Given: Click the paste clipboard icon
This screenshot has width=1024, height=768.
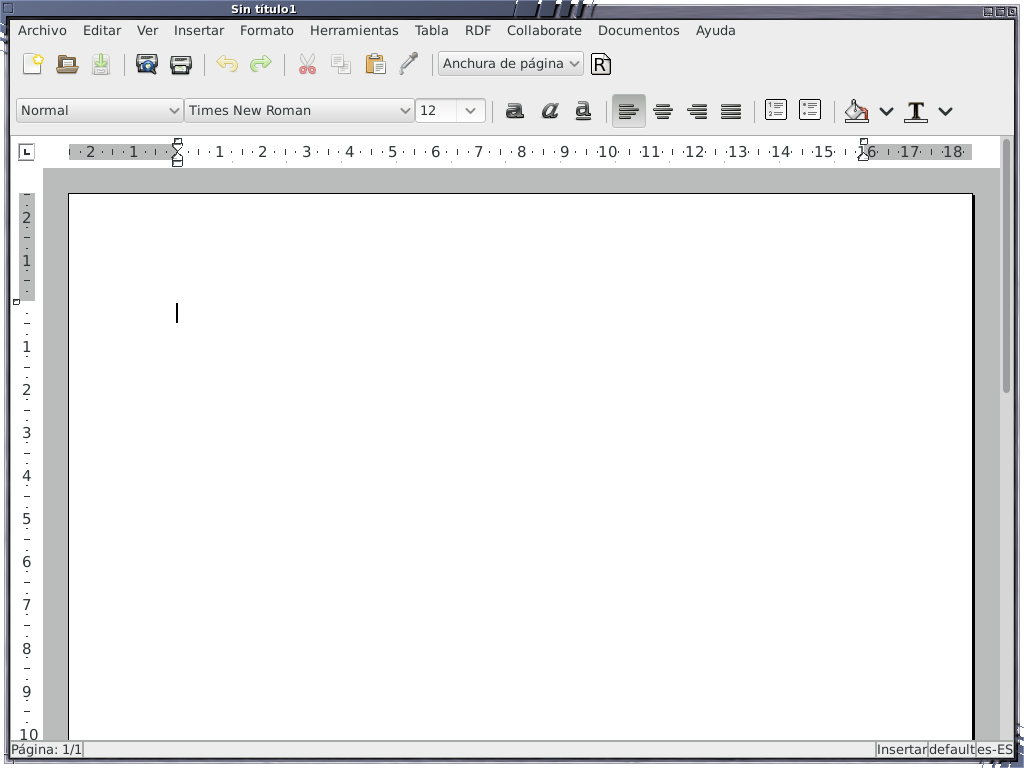Looking at the screenshot, I should [x=375, y=65].
